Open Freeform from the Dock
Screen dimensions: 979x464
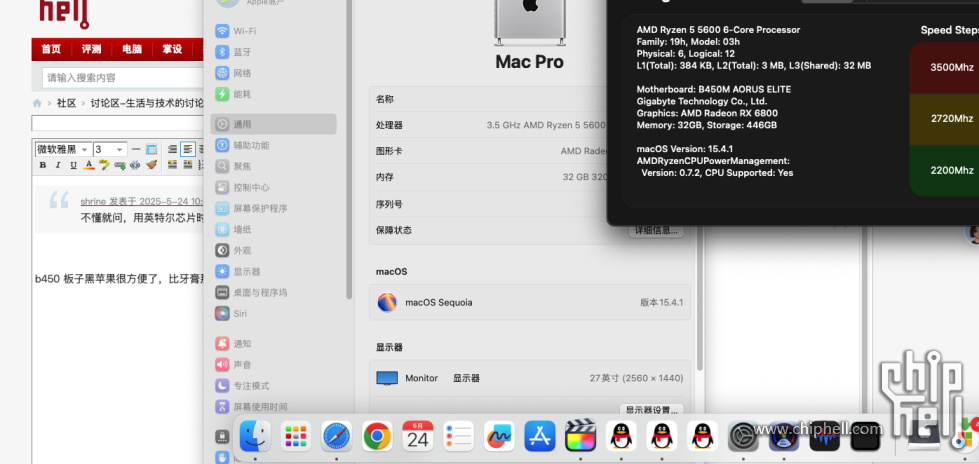(499, 436)
